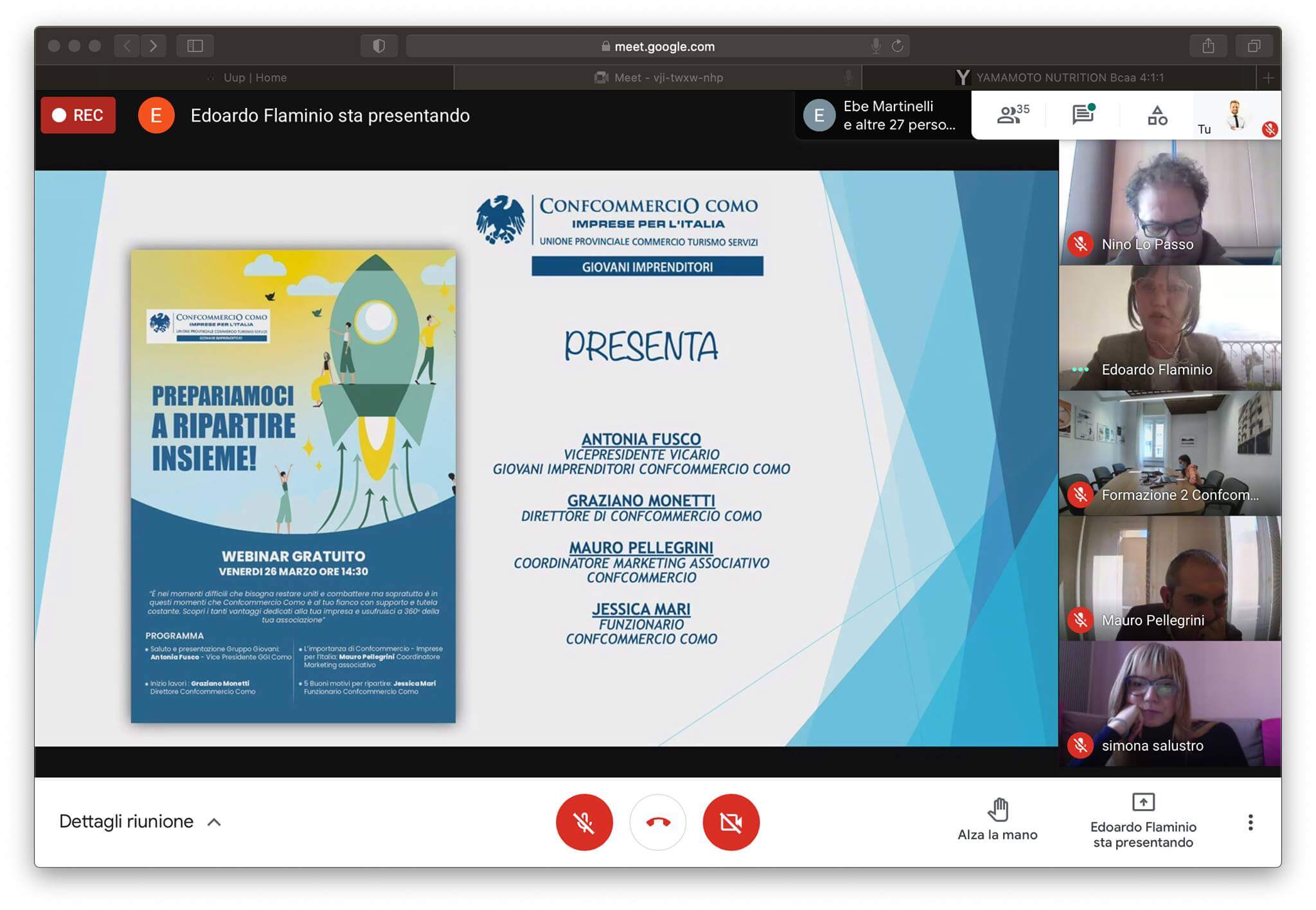Open the participants list icon

[x=1011, y=115]
